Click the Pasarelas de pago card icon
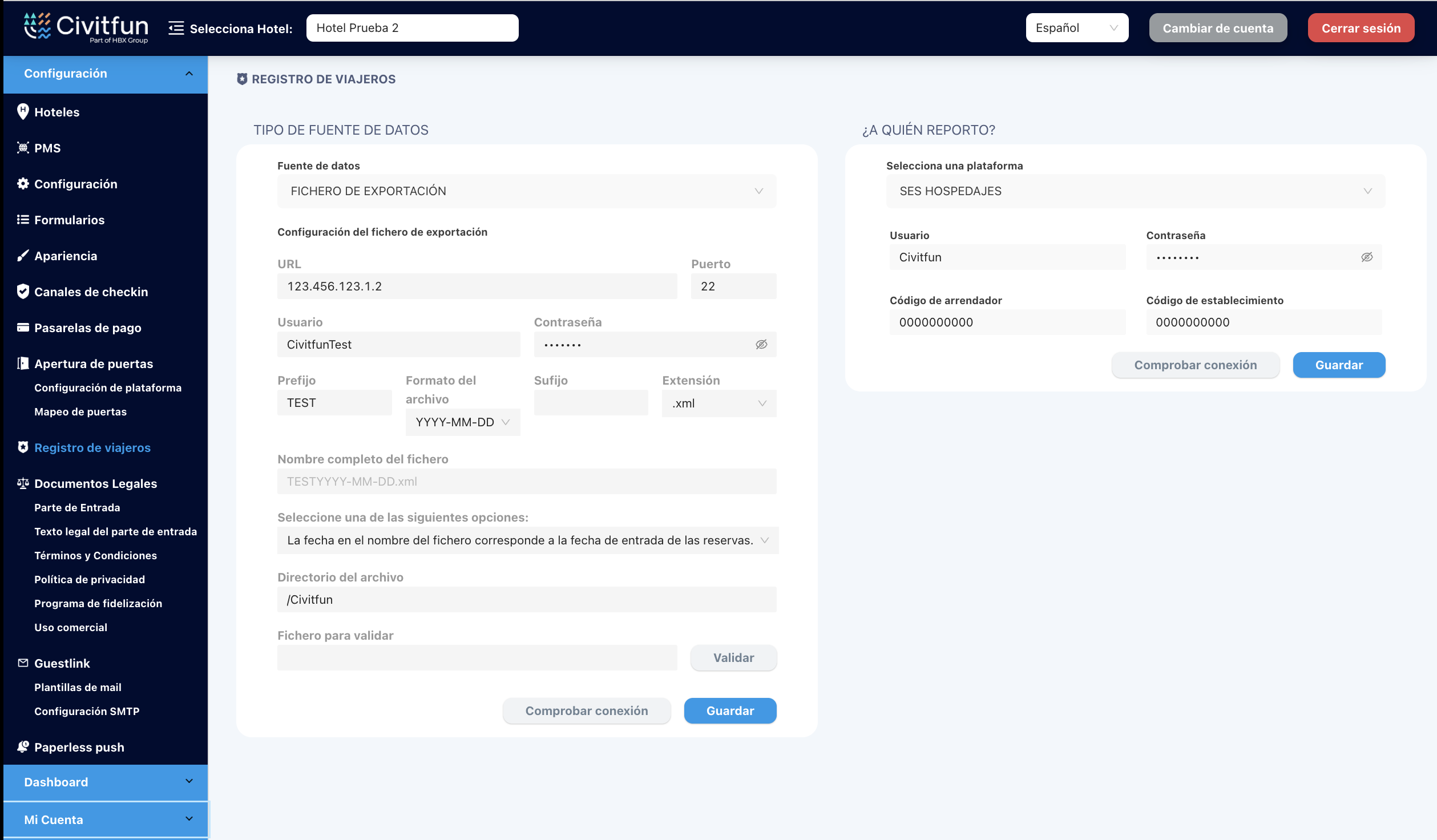The image size is (1437, 840). [x=23, y=328]
